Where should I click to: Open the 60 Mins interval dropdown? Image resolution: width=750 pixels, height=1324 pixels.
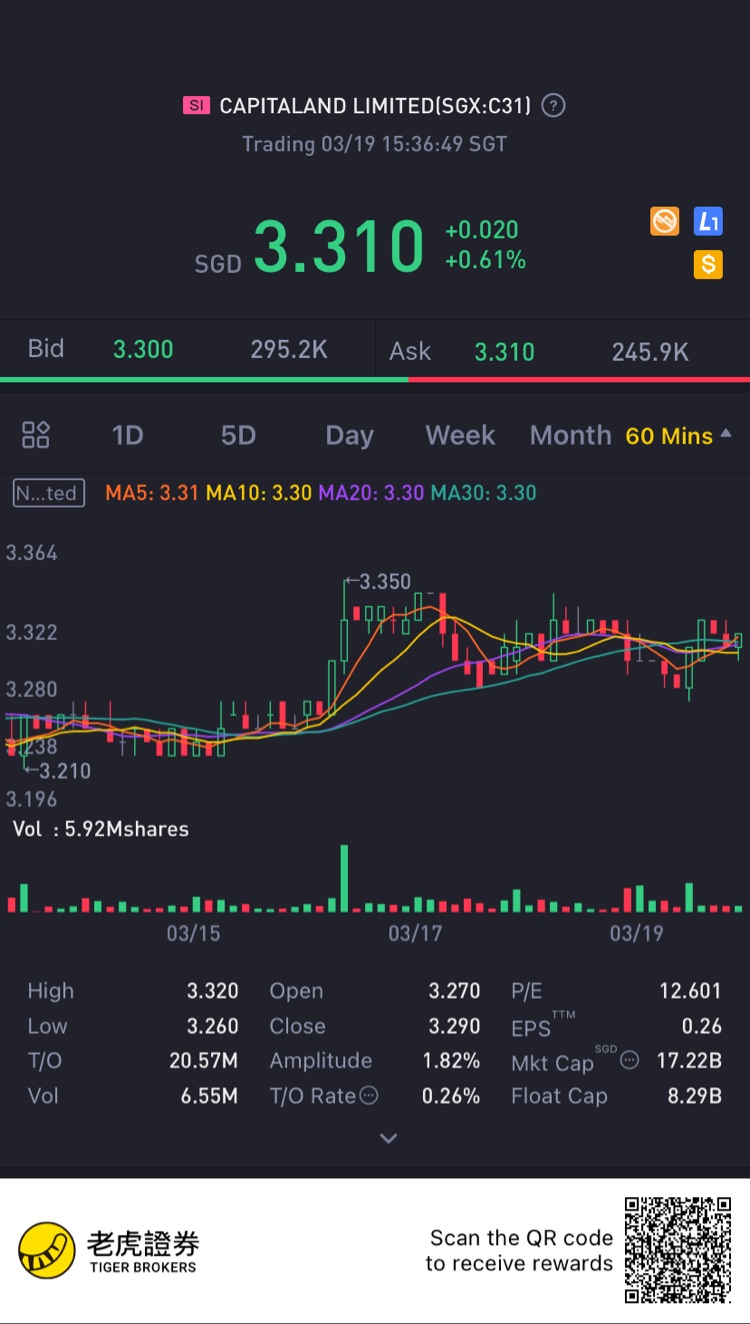[678, 436]
